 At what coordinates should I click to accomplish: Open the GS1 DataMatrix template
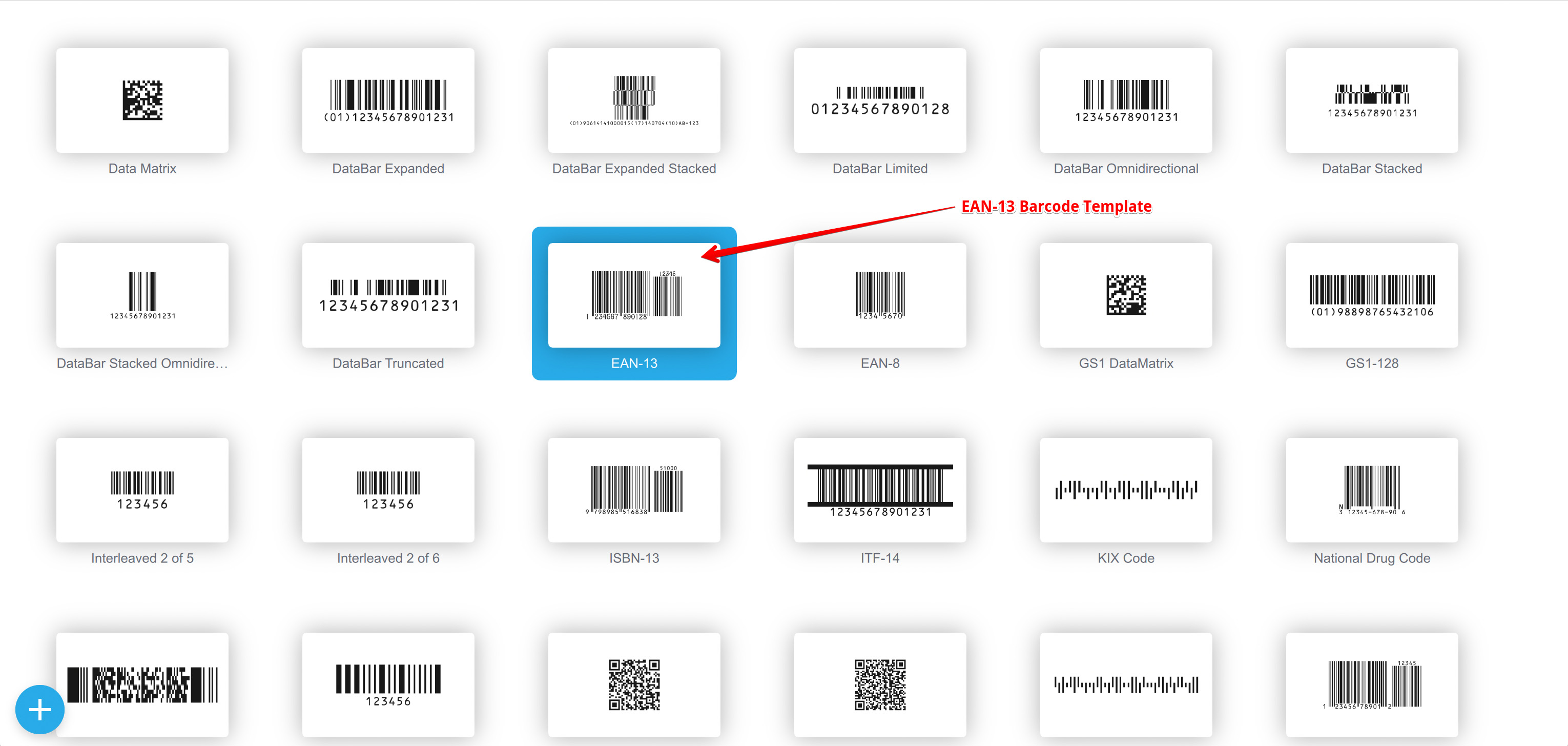1125,295
